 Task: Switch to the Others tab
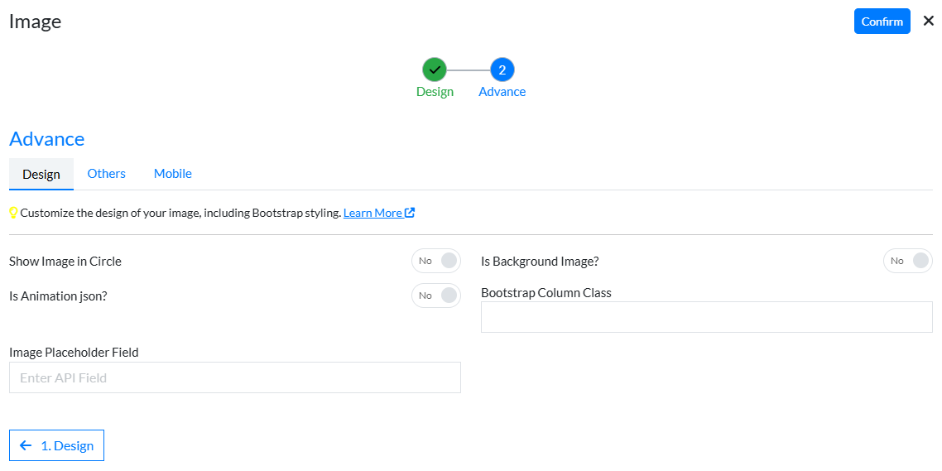(x=106, y=174)
